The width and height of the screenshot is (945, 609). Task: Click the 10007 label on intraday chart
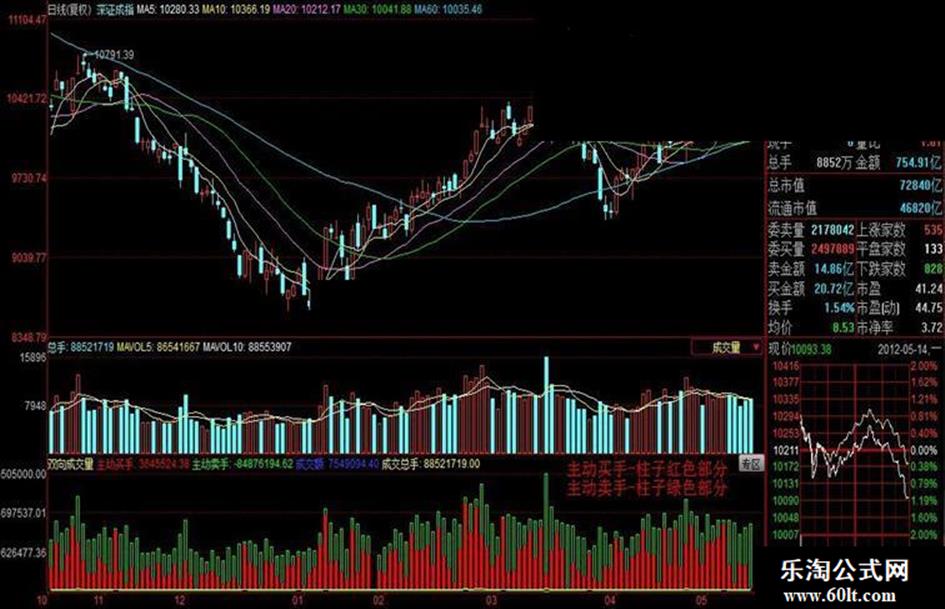pyautogui.click(x=785, y=535)
